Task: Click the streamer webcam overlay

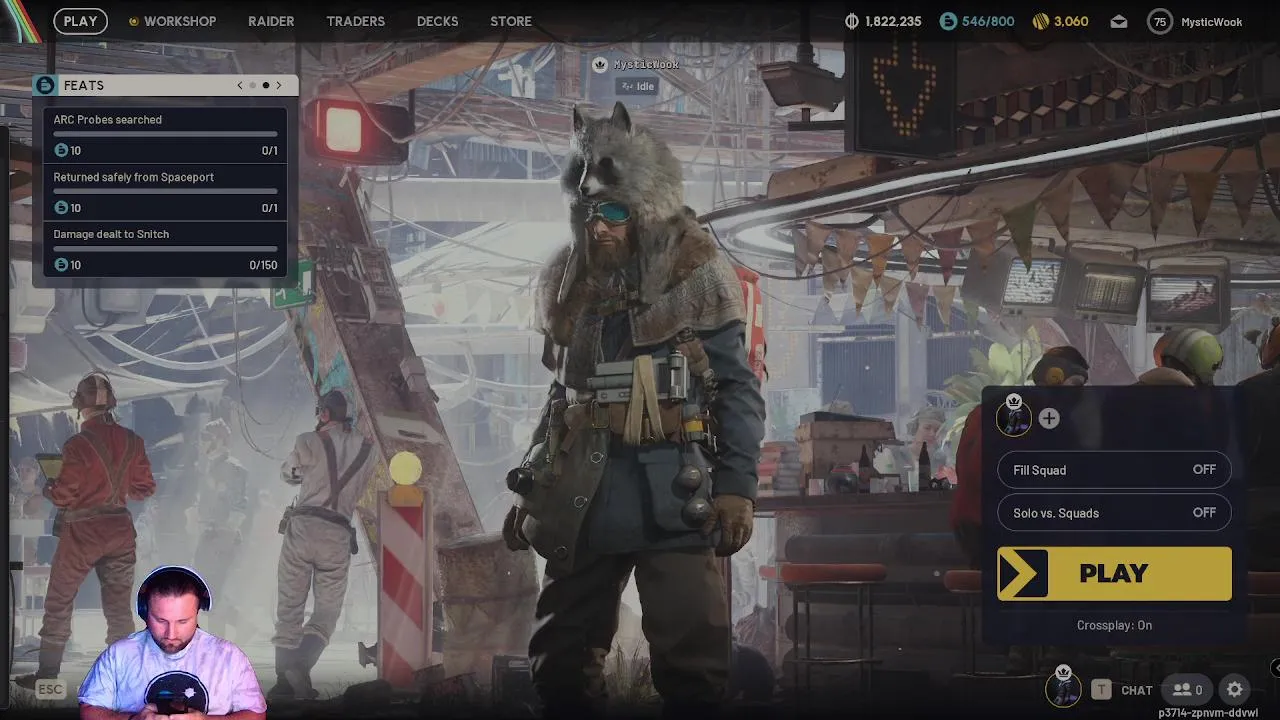Action: click(x=172, y=642)
